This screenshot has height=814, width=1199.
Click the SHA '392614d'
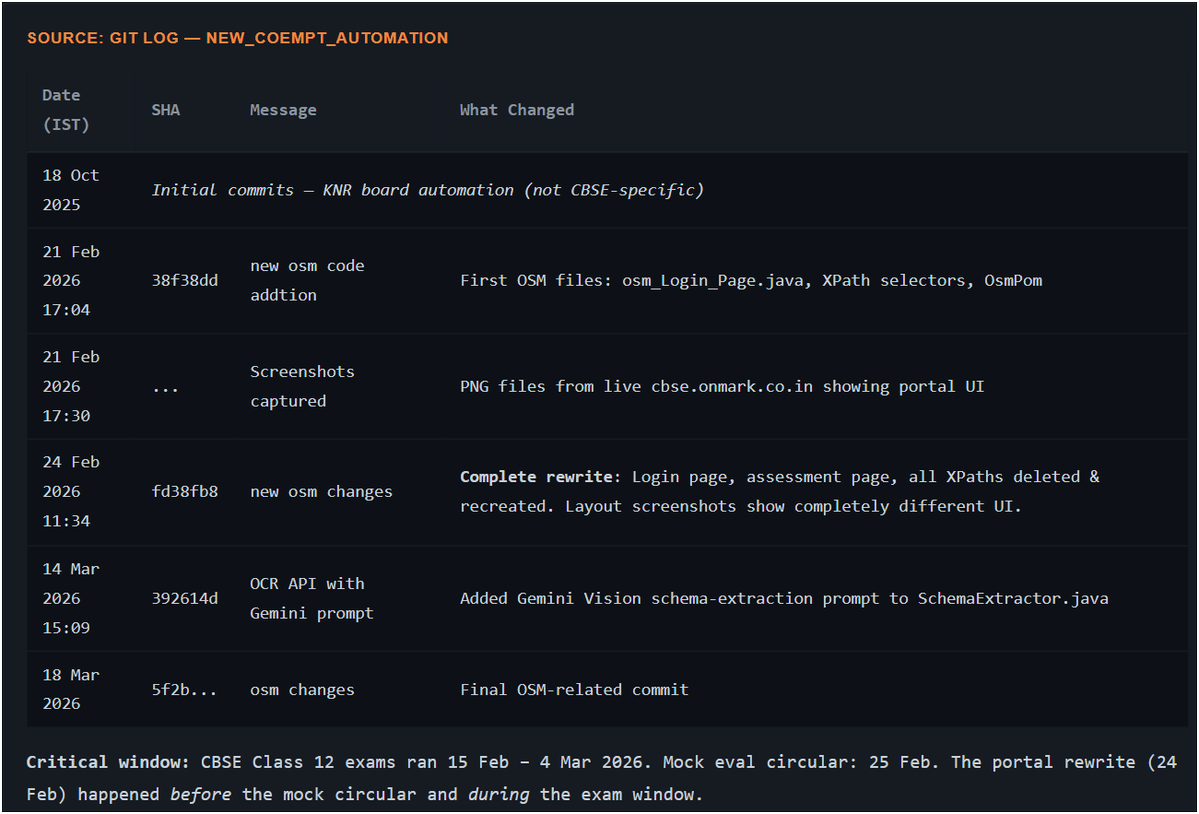[184, 598]
